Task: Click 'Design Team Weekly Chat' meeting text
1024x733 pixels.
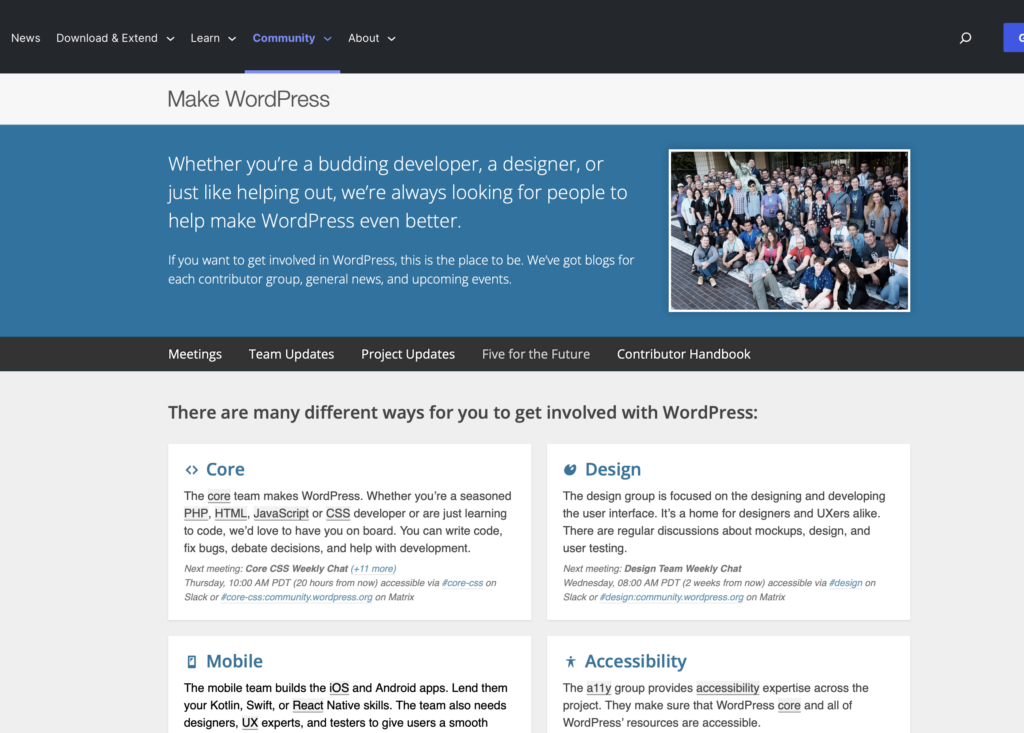Action: (x=682, y=569)
